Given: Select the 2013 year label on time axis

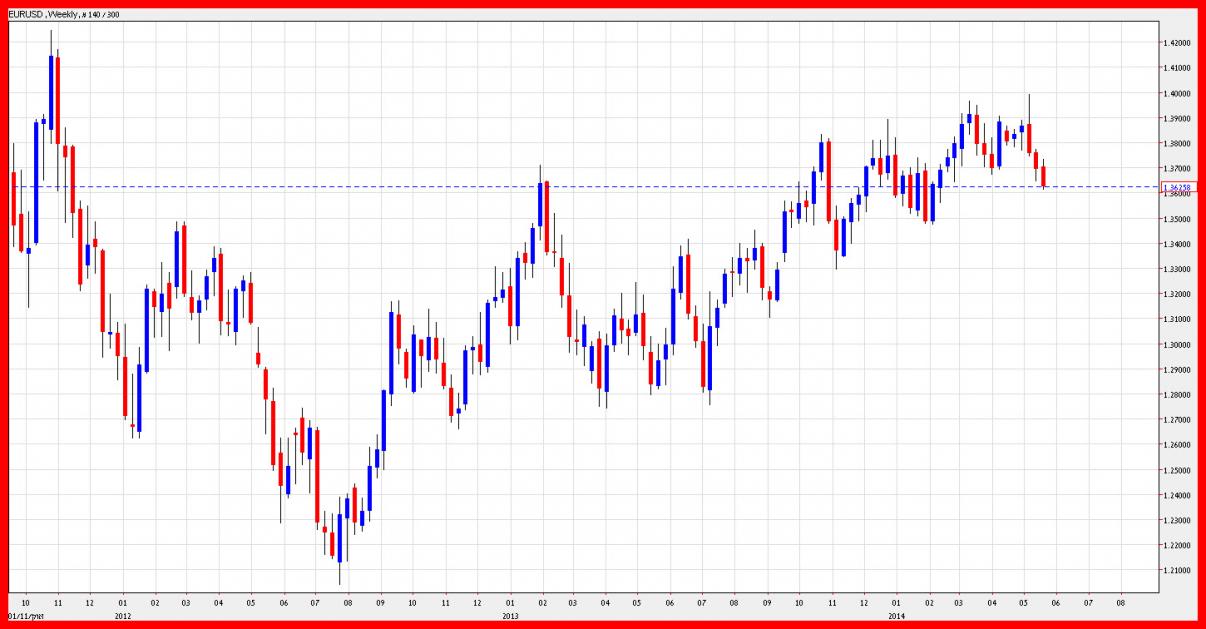Looking at the screenshot, I should [510, 617].
